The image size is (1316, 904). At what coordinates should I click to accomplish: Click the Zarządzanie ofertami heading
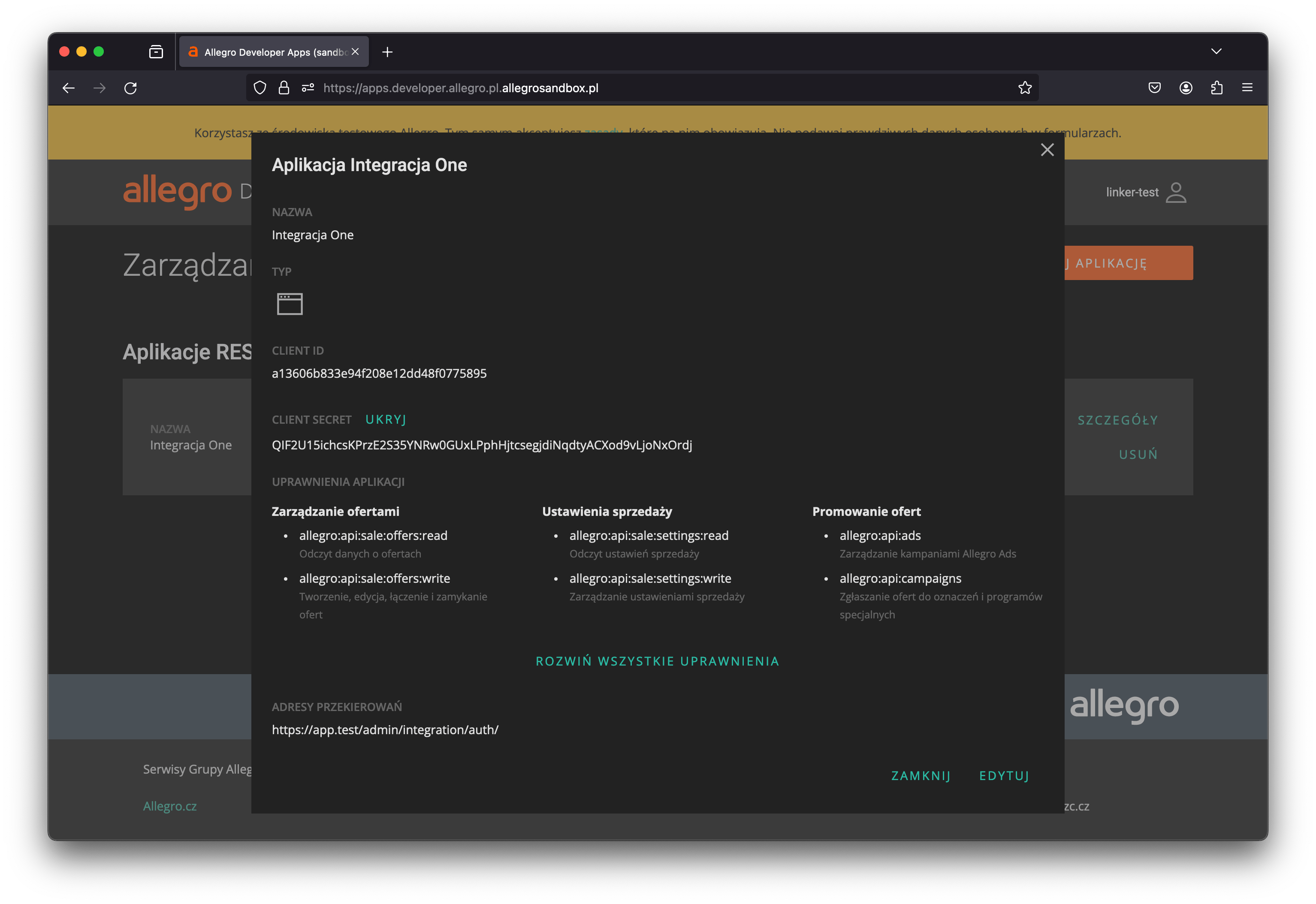(x=335, y=512)
